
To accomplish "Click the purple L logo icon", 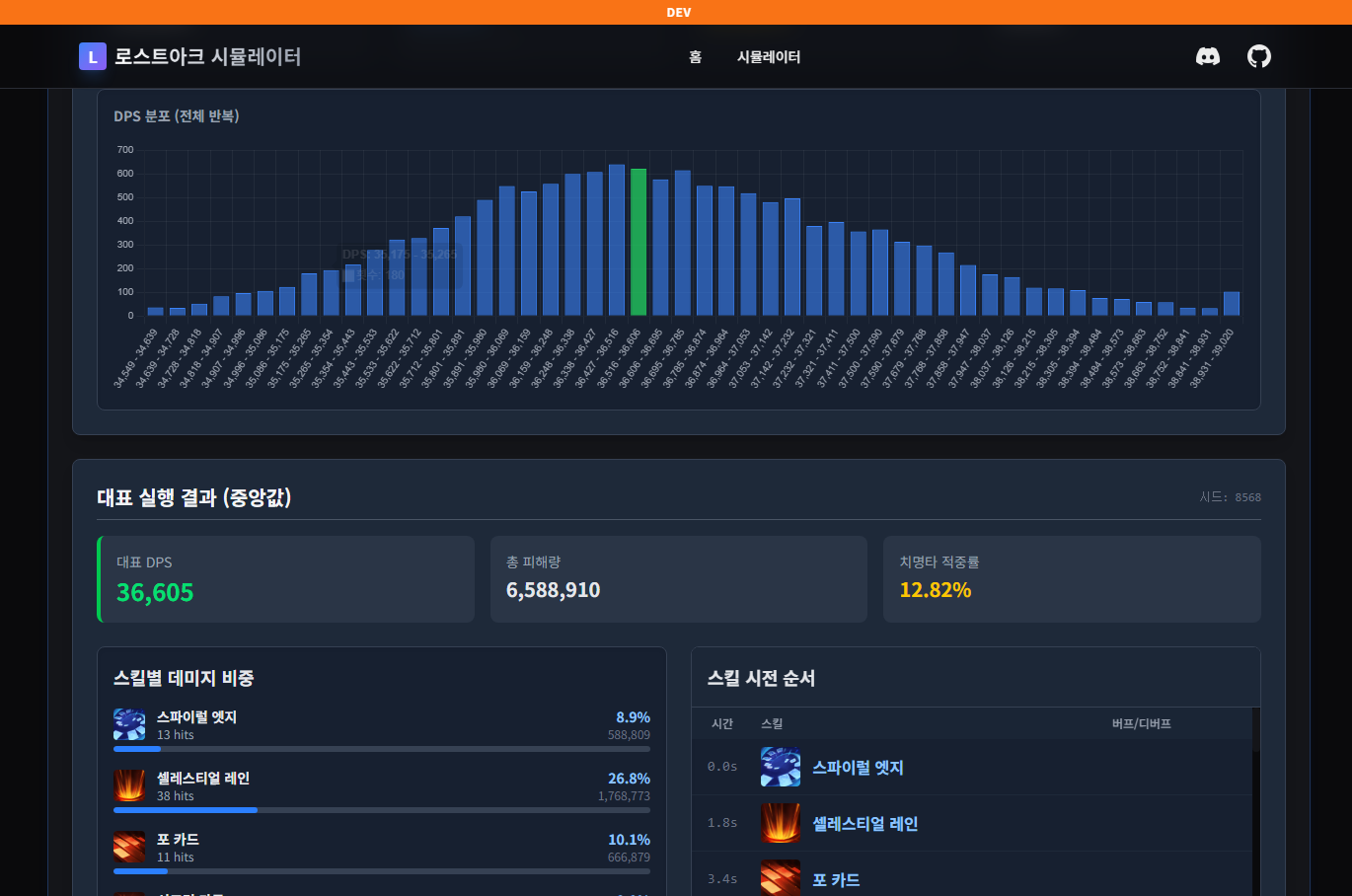I will 93,56.
